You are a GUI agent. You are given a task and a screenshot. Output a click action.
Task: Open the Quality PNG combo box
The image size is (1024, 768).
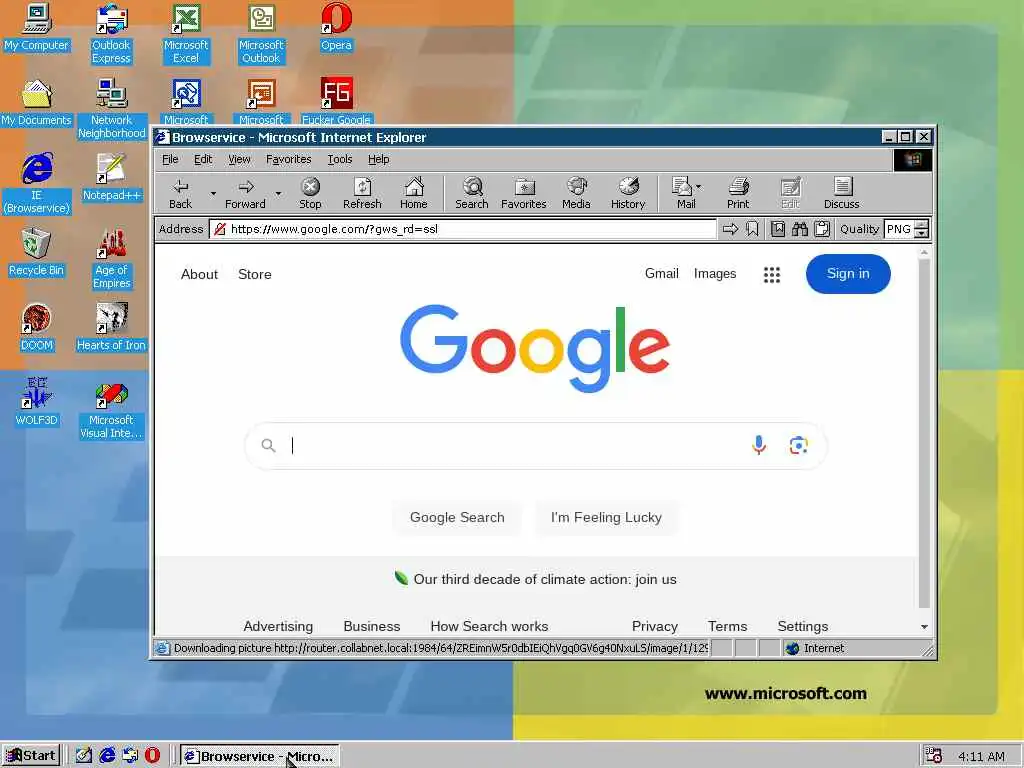click(x=906, y=229)
